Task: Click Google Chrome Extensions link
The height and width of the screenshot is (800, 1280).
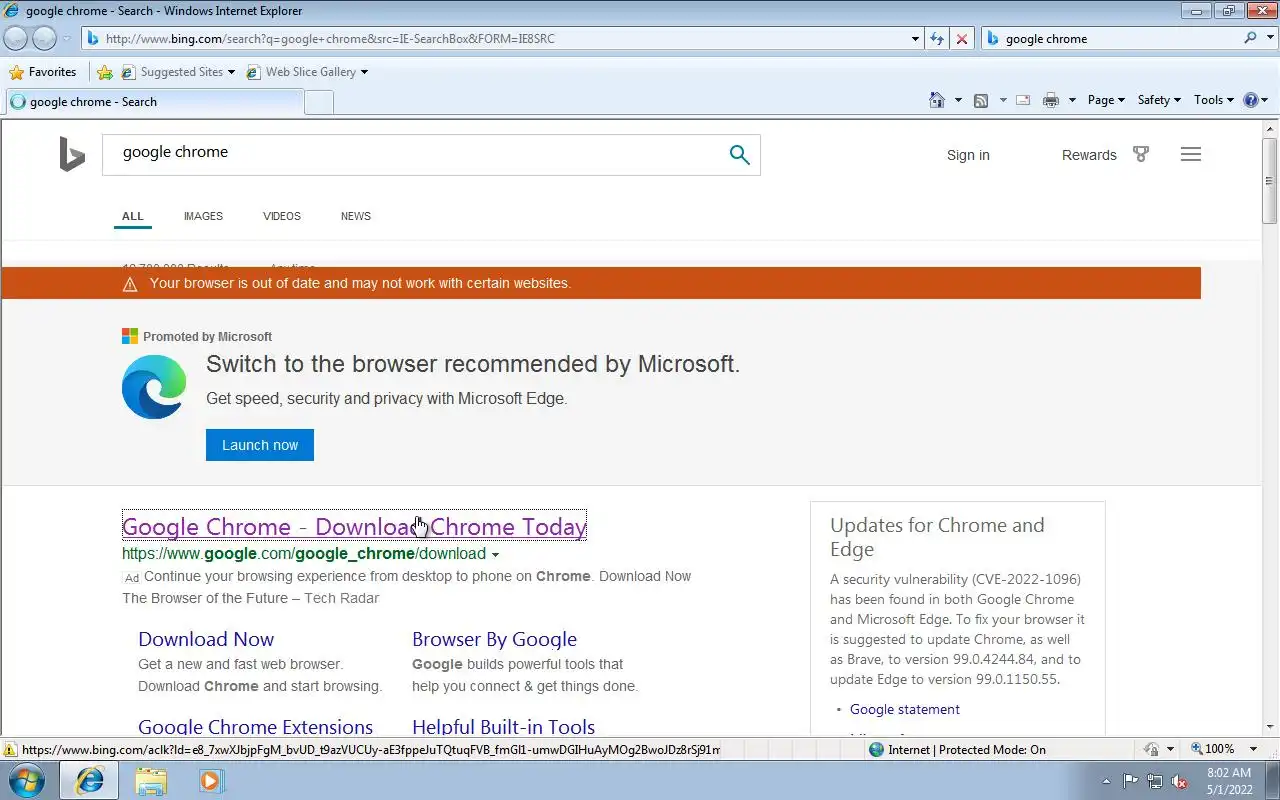Action: coord(256,727)
